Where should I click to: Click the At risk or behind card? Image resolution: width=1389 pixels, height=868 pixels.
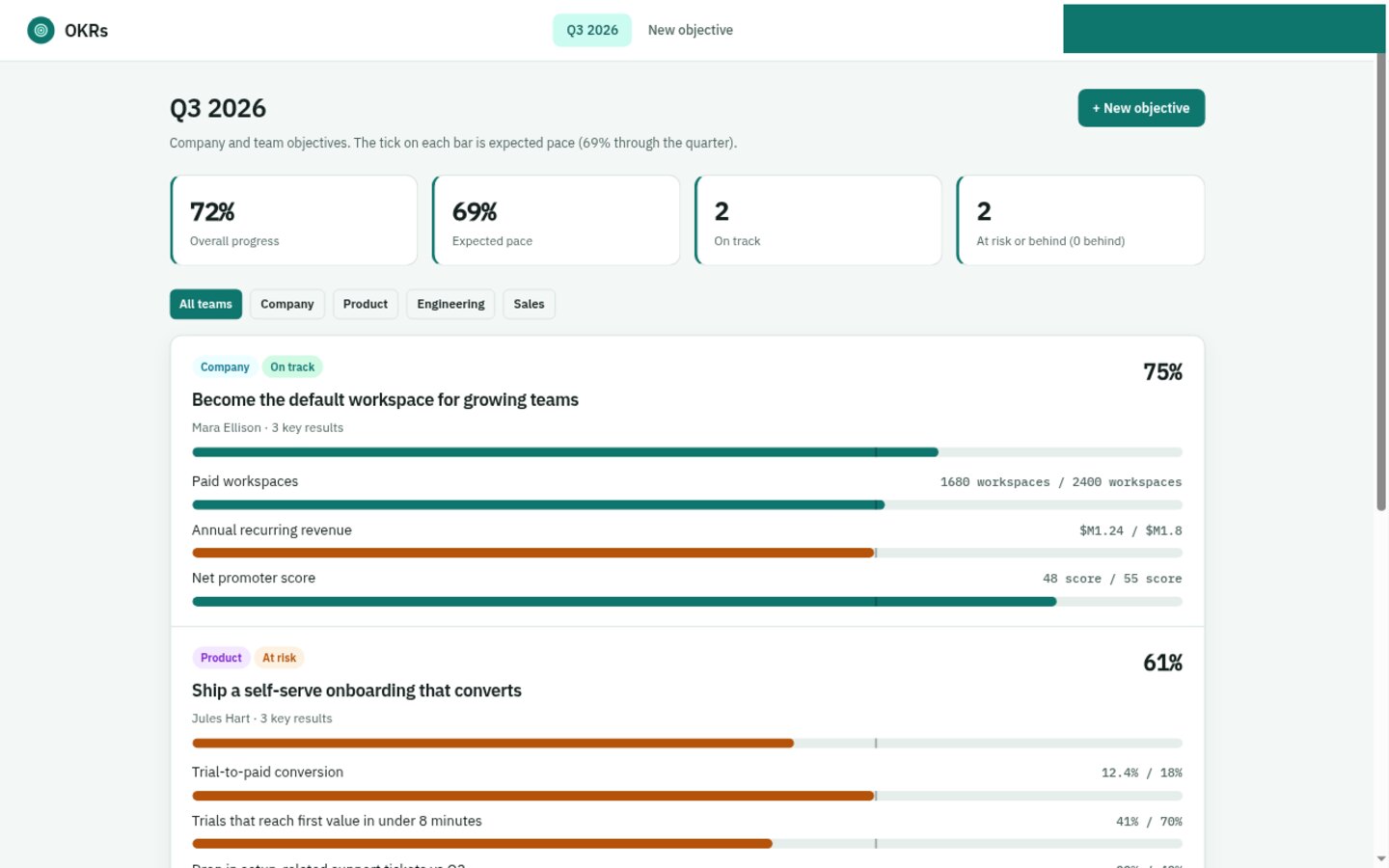(x=1080, y=220)
